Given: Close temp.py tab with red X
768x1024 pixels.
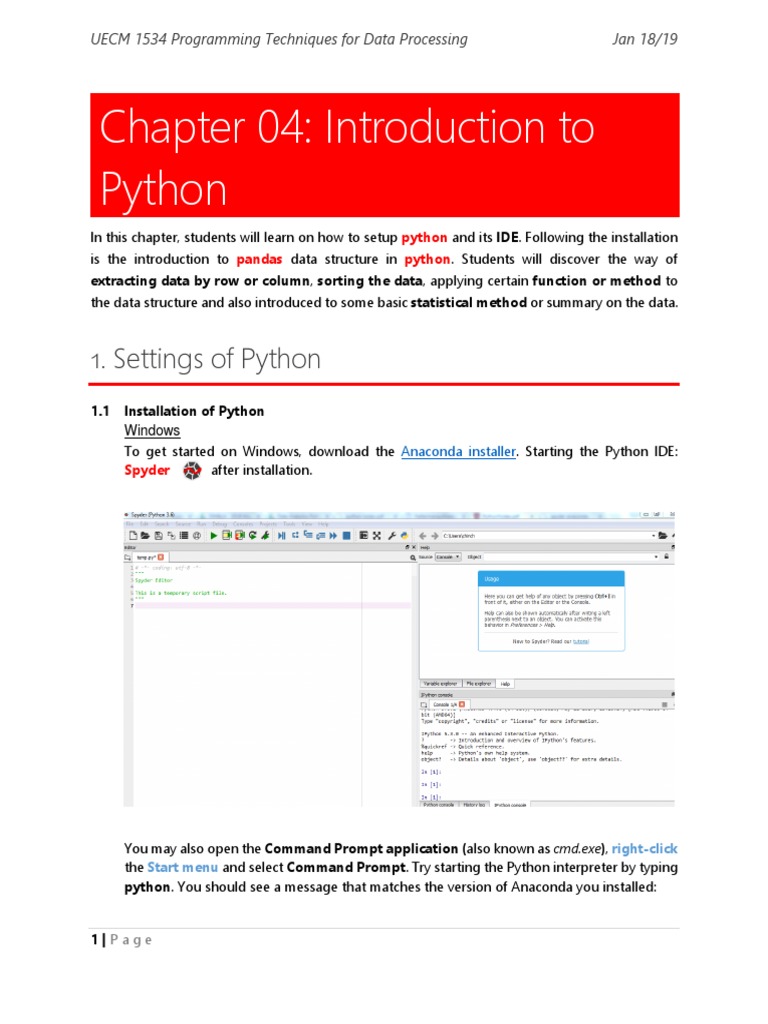Looking at the screenshot, I should click(x=161, y=557).
